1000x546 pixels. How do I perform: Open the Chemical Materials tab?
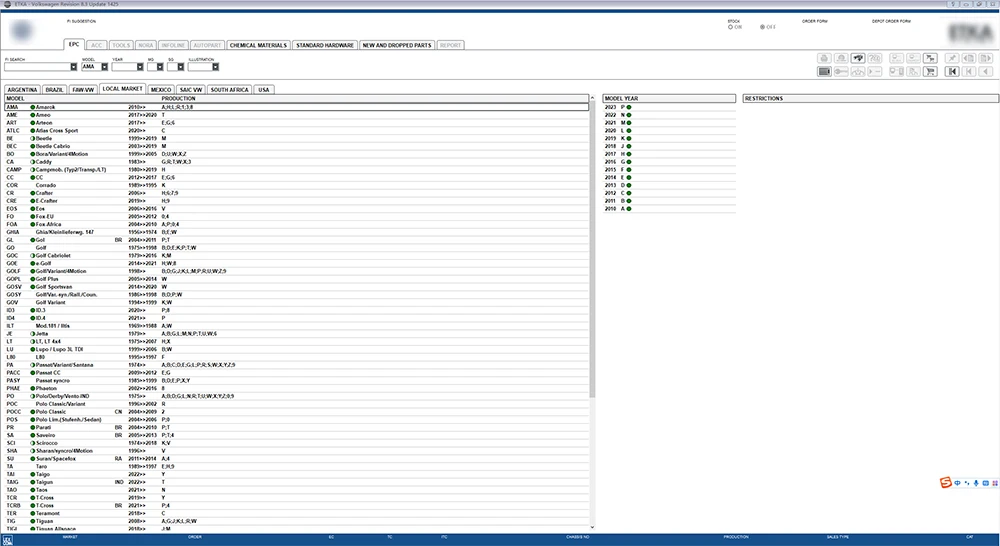(x=258, y=45)
